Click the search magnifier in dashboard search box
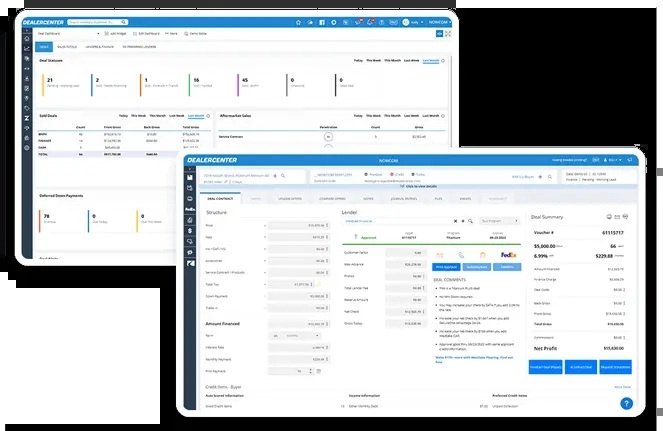 tap(123, 22)
